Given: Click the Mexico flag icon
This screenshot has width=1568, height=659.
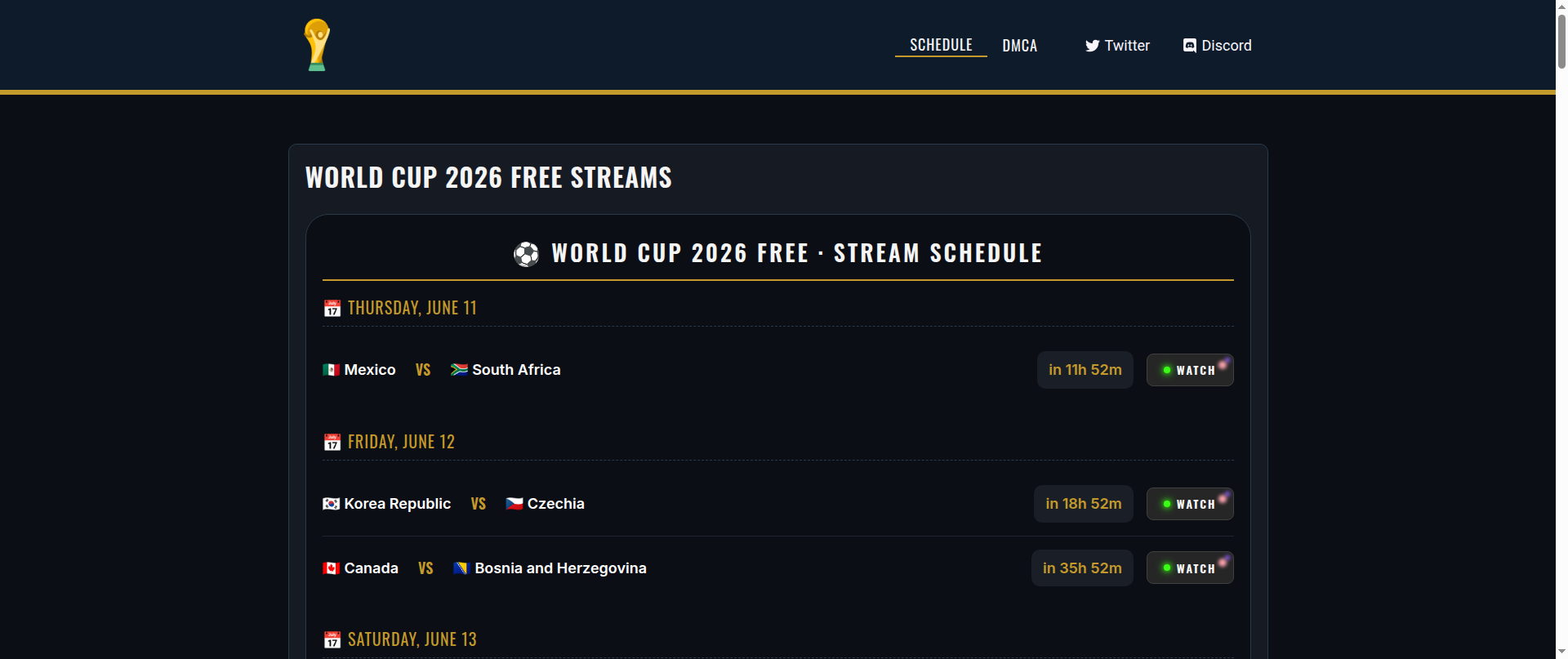Looking at the screenshot, I should coord(331,370).
